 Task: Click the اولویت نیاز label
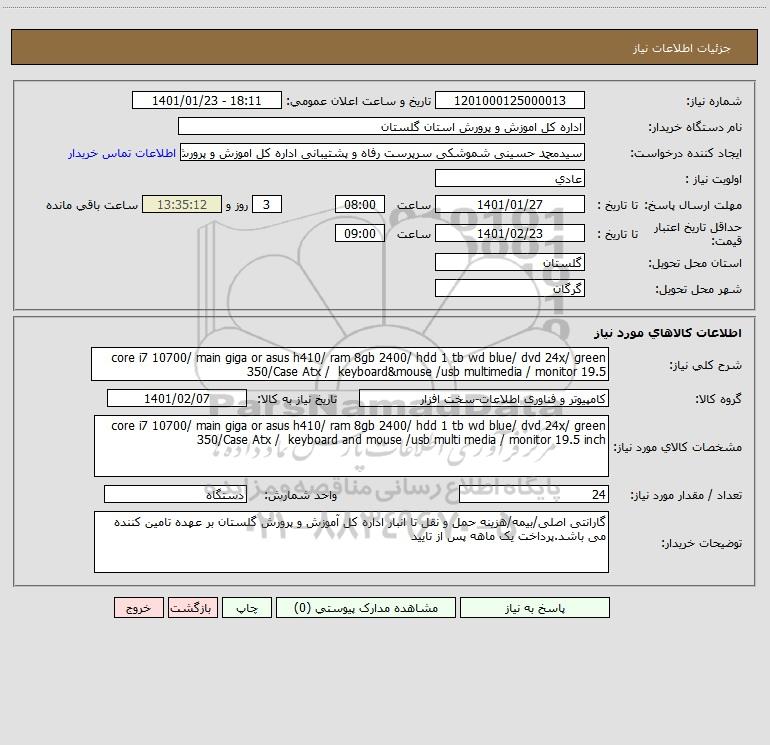pyautogui.click(x=714, y=180)
